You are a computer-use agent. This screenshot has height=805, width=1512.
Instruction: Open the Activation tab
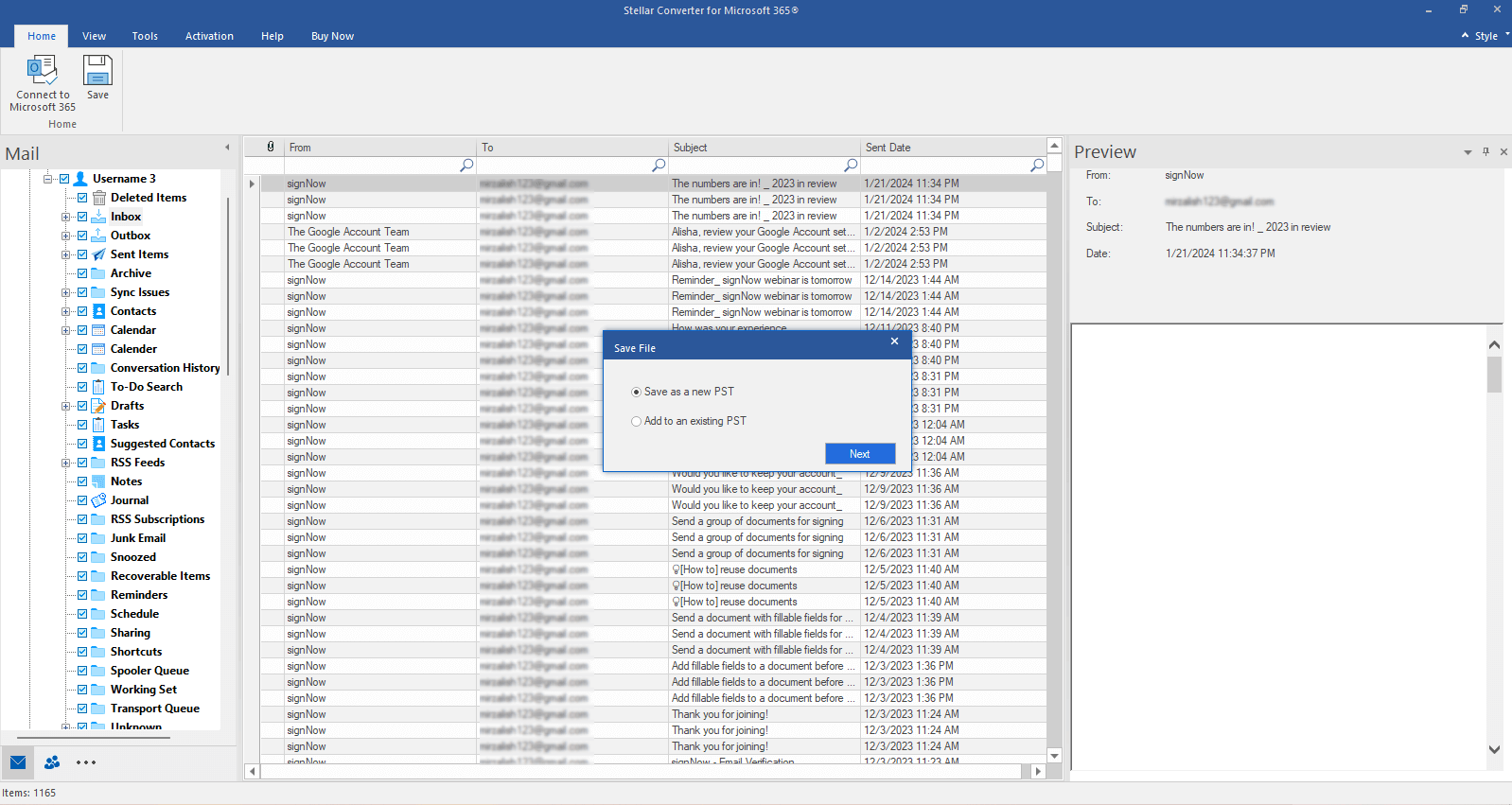pos(209,36)
